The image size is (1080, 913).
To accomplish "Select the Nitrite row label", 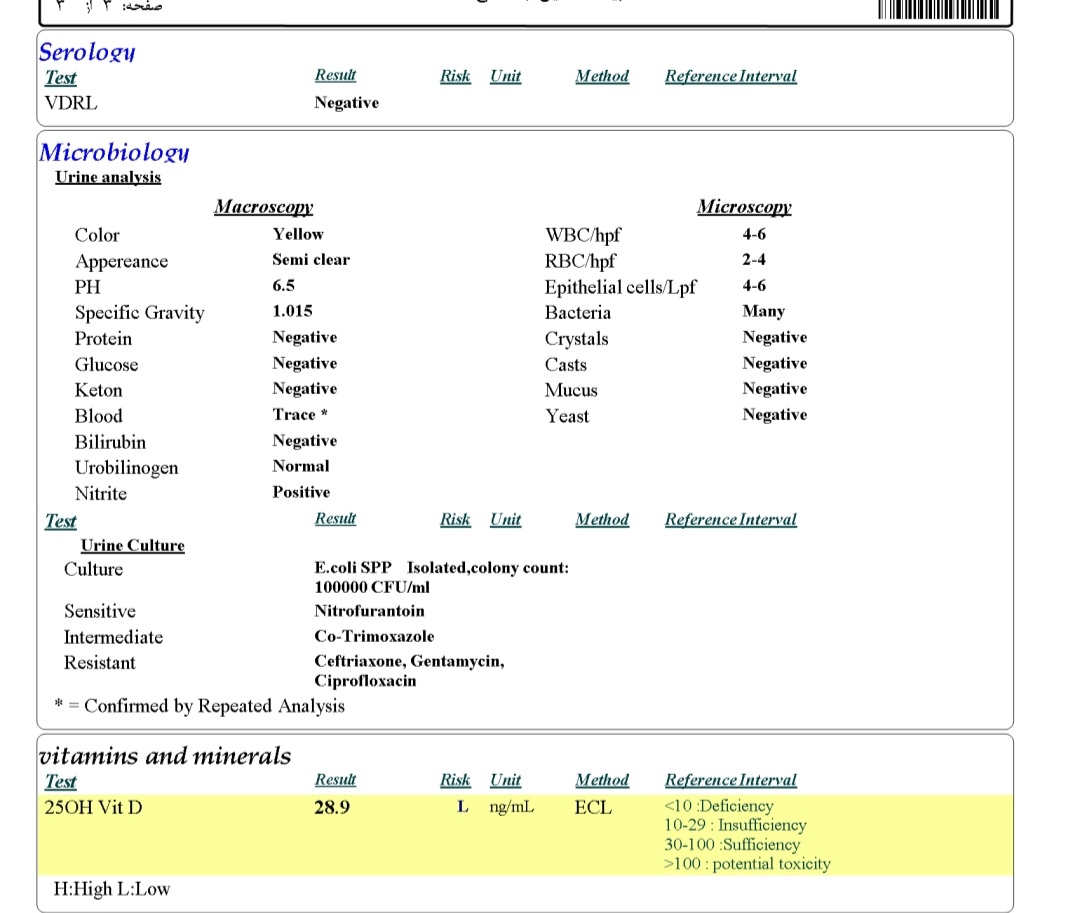I will click(101, 494).
